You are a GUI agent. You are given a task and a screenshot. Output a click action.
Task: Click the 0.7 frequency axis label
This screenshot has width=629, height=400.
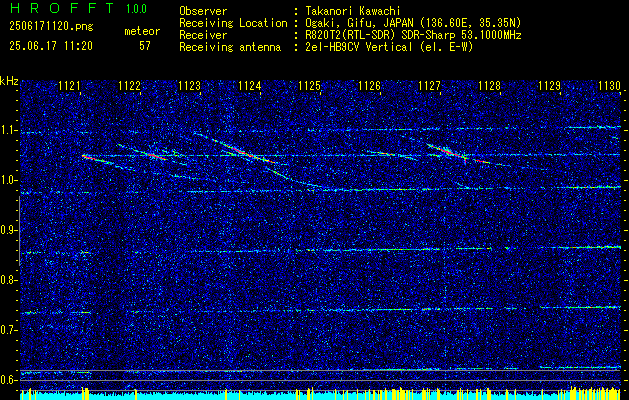[x=8, y=330]
